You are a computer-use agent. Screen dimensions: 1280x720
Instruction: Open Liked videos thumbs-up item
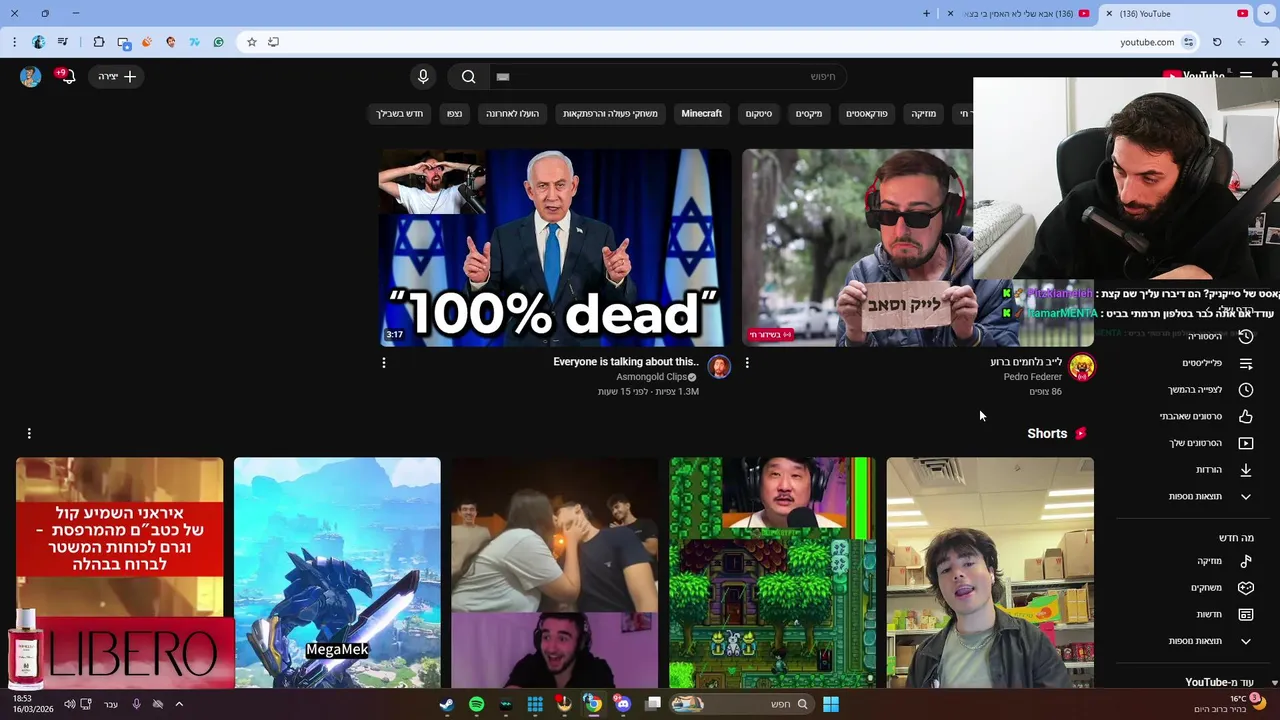[1205, 416]
